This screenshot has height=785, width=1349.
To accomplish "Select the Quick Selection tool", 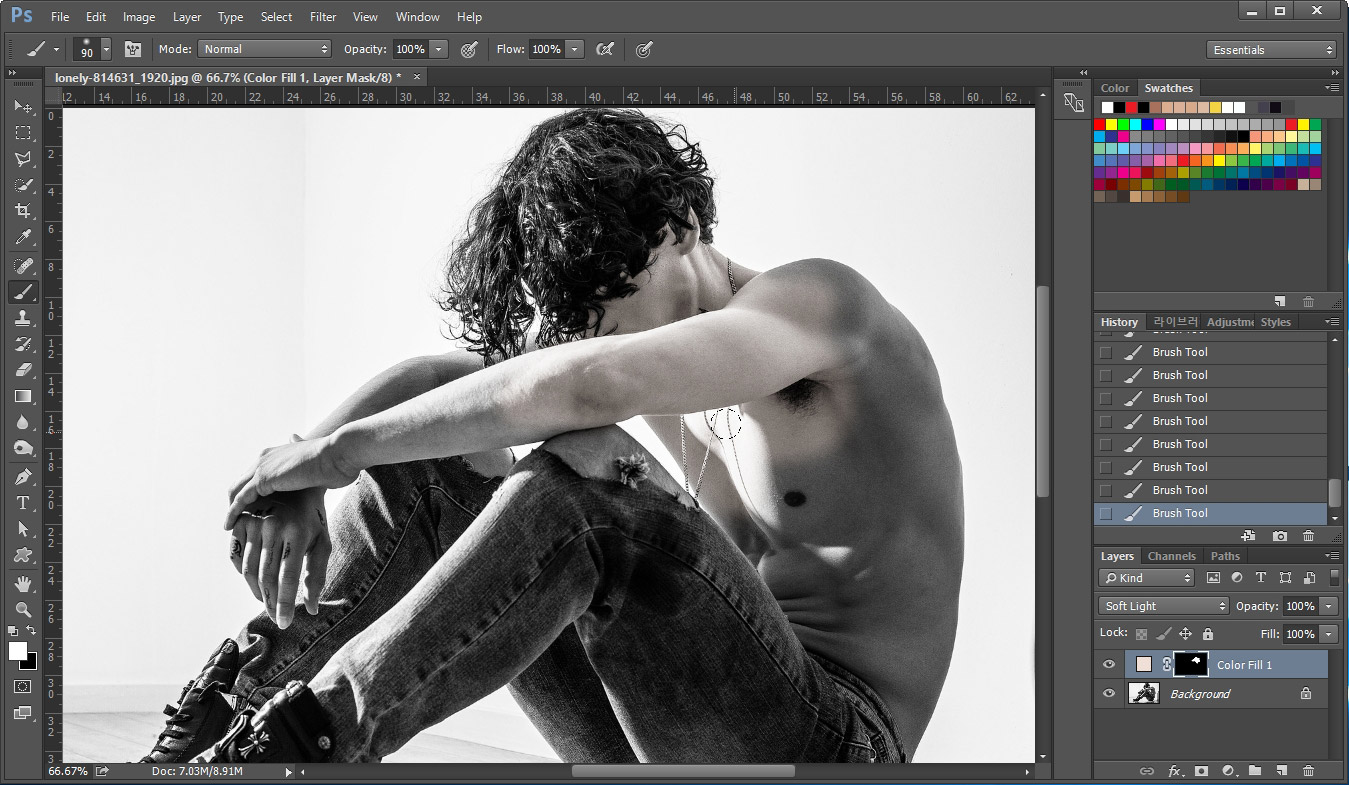I will coord(23,185).
